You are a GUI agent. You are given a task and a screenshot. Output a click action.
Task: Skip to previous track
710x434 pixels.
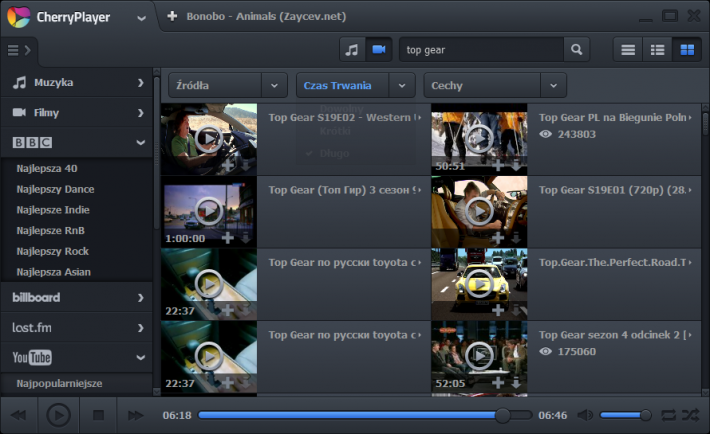coord(19,415)
